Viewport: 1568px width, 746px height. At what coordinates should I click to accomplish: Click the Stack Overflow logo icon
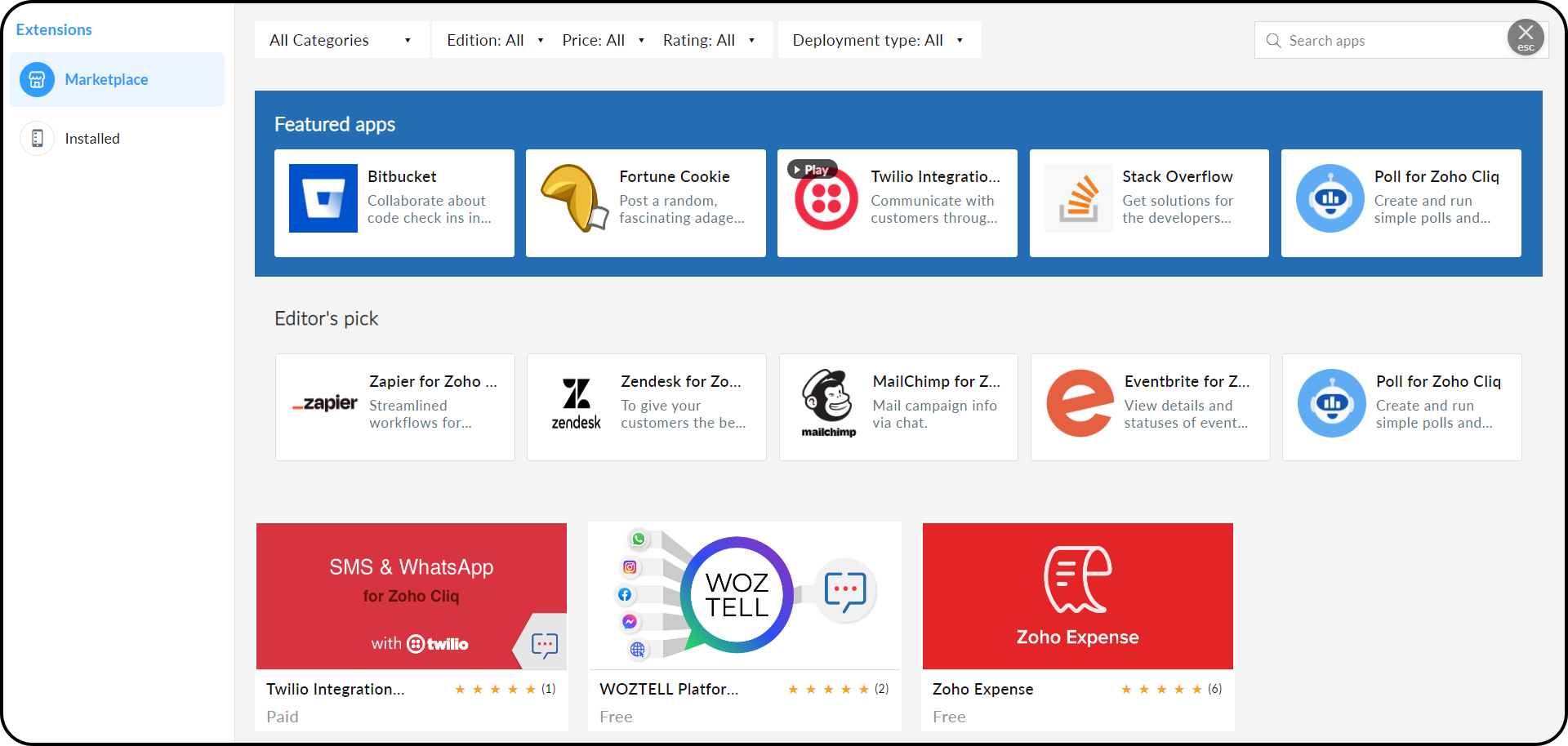pos(1078,198)
